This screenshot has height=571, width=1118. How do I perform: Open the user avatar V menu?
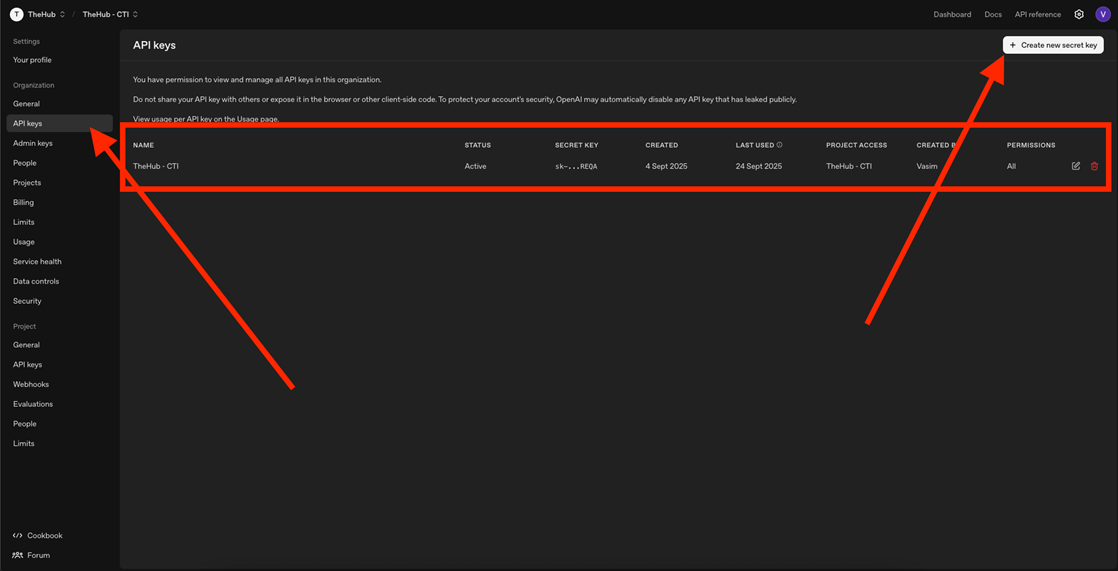(x=1103, y=15)
